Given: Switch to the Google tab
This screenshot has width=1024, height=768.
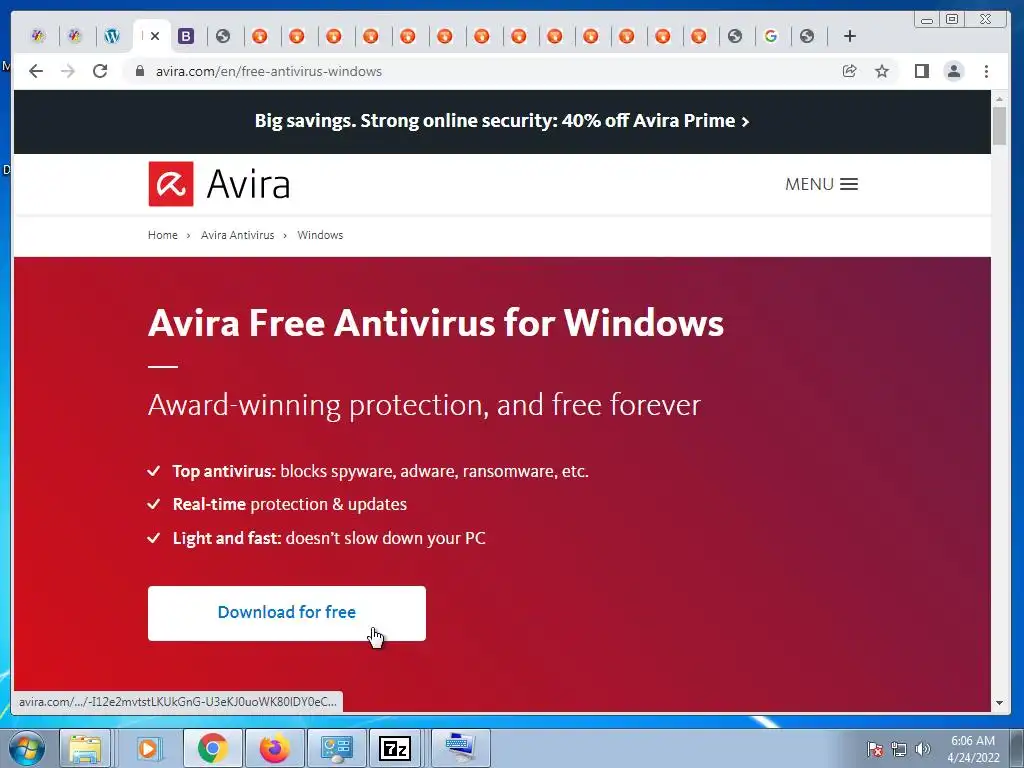Looking at the screenshot, I should pyautogui.click(x=771, y=36).
